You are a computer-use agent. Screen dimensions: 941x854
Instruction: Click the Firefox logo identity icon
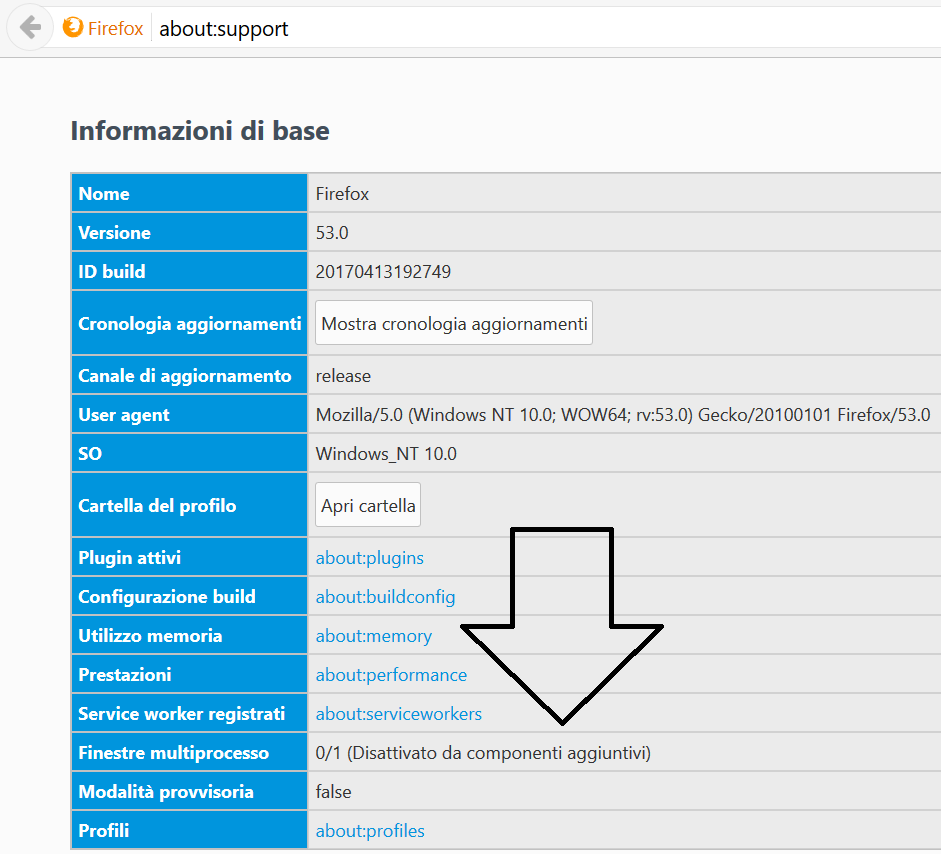click(73, 28)
